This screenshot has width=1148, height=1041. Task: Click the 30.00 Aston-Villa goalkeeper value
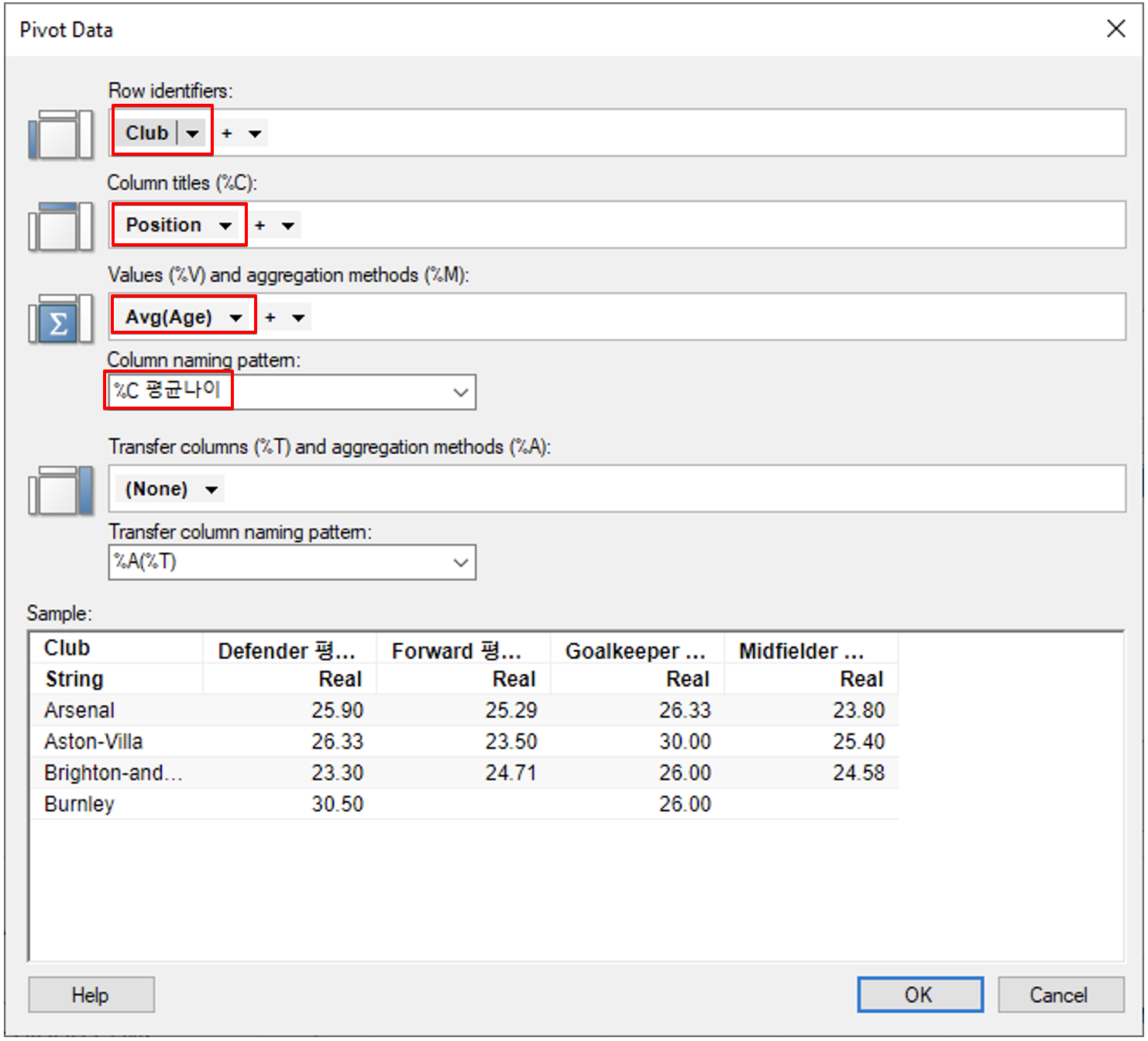(686, 742)
